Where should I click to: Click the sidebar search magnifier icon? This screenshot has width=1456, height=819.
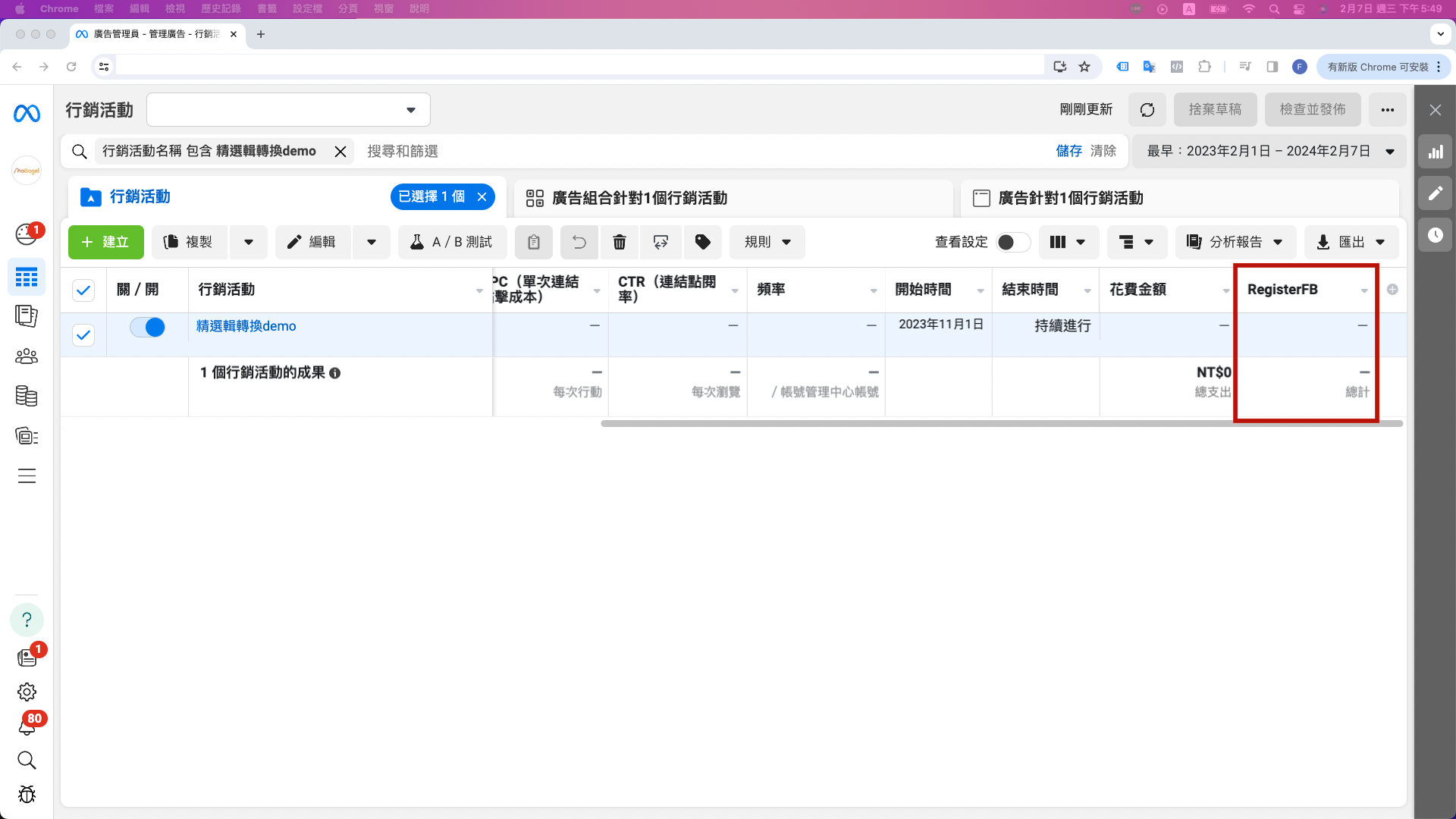27,760
